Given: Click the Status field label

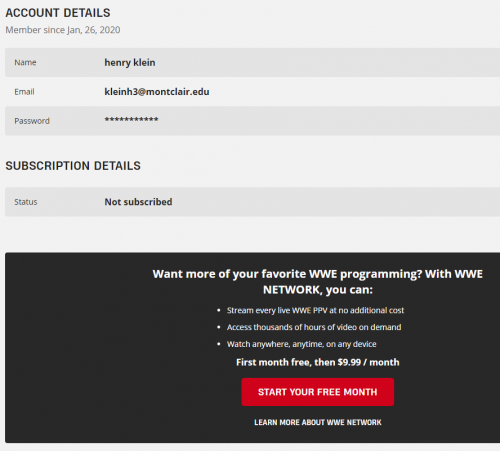Looking at the screenshot, I should 26,202.
